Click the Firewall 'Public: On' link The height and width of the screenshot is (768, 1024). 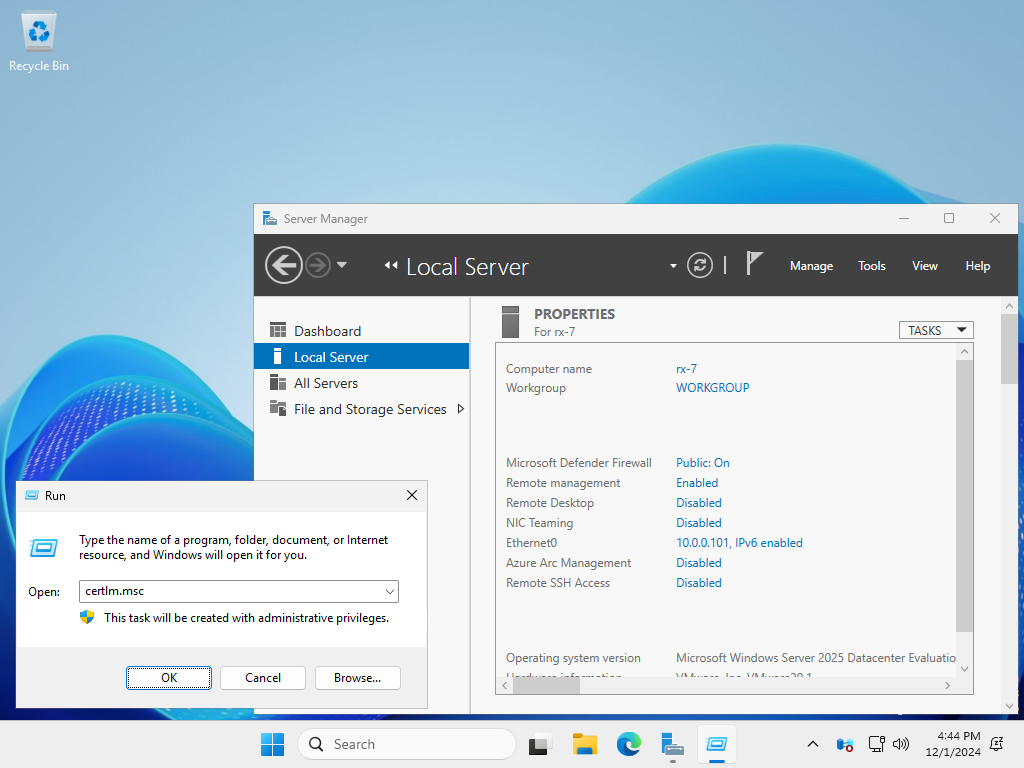(x=703, y=463)
